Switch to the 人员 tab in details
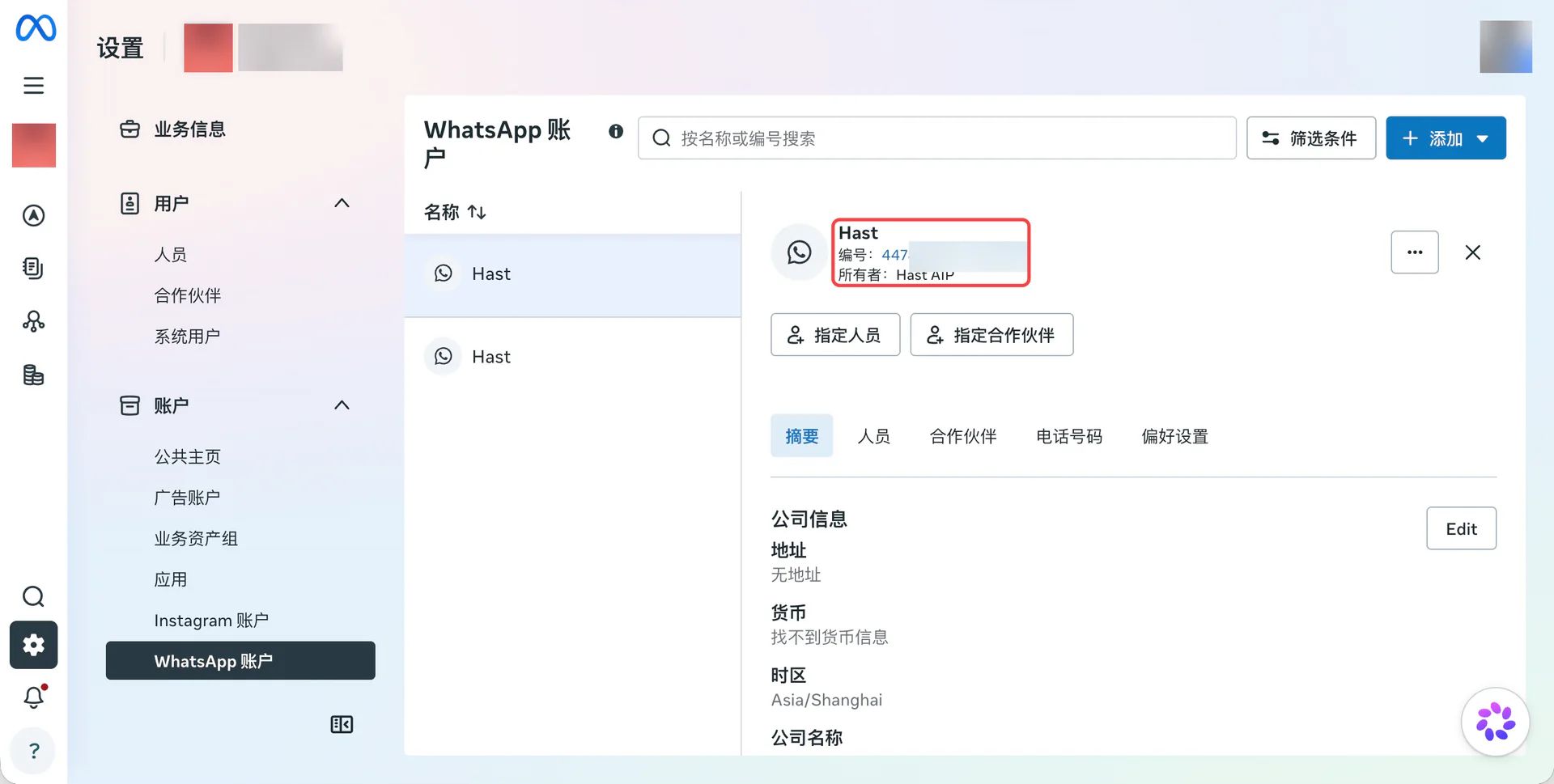1554x784 pixels. [x=874, y=437]
